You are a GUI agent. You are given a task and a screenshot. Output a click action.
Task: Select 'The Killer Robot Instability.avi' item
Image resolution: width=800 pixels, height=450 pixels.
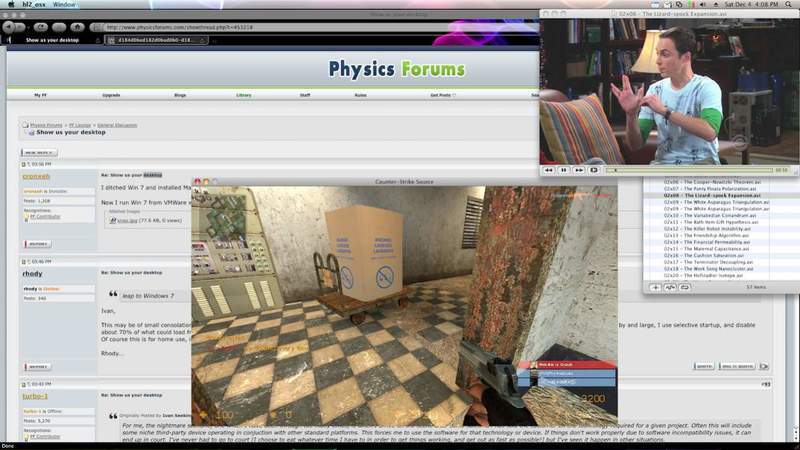tap(708, 229)
